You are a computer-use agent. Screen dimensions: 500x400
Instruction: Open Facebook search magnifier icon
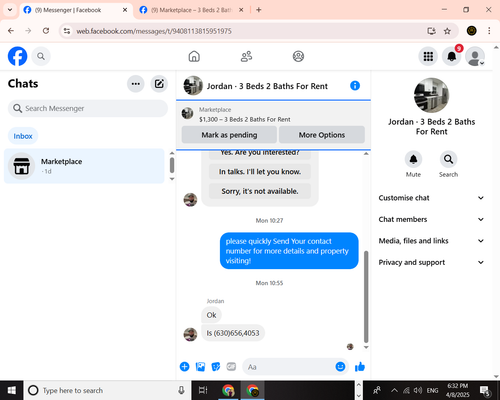[x=41, y=56]
